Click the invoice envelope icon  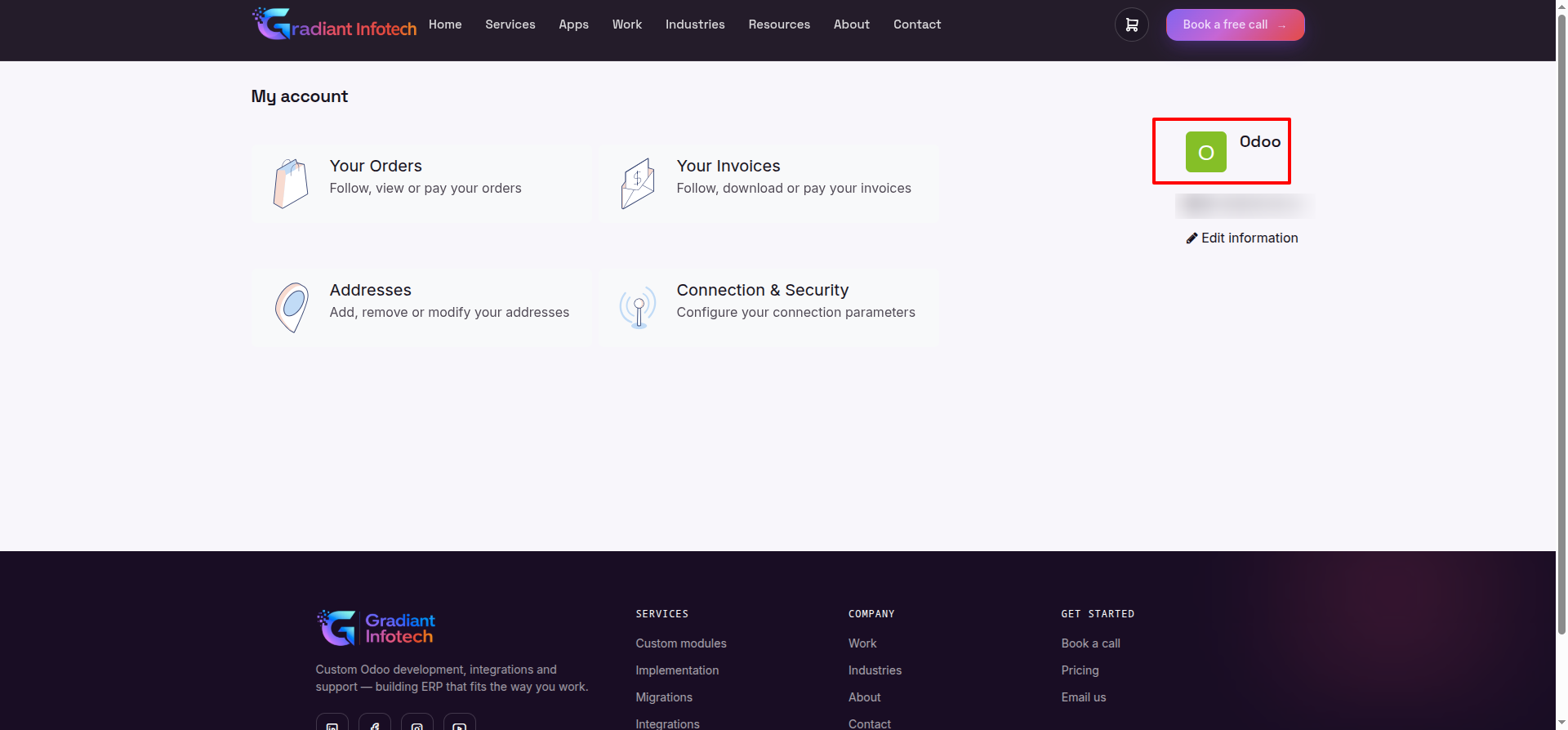[638, 184]
